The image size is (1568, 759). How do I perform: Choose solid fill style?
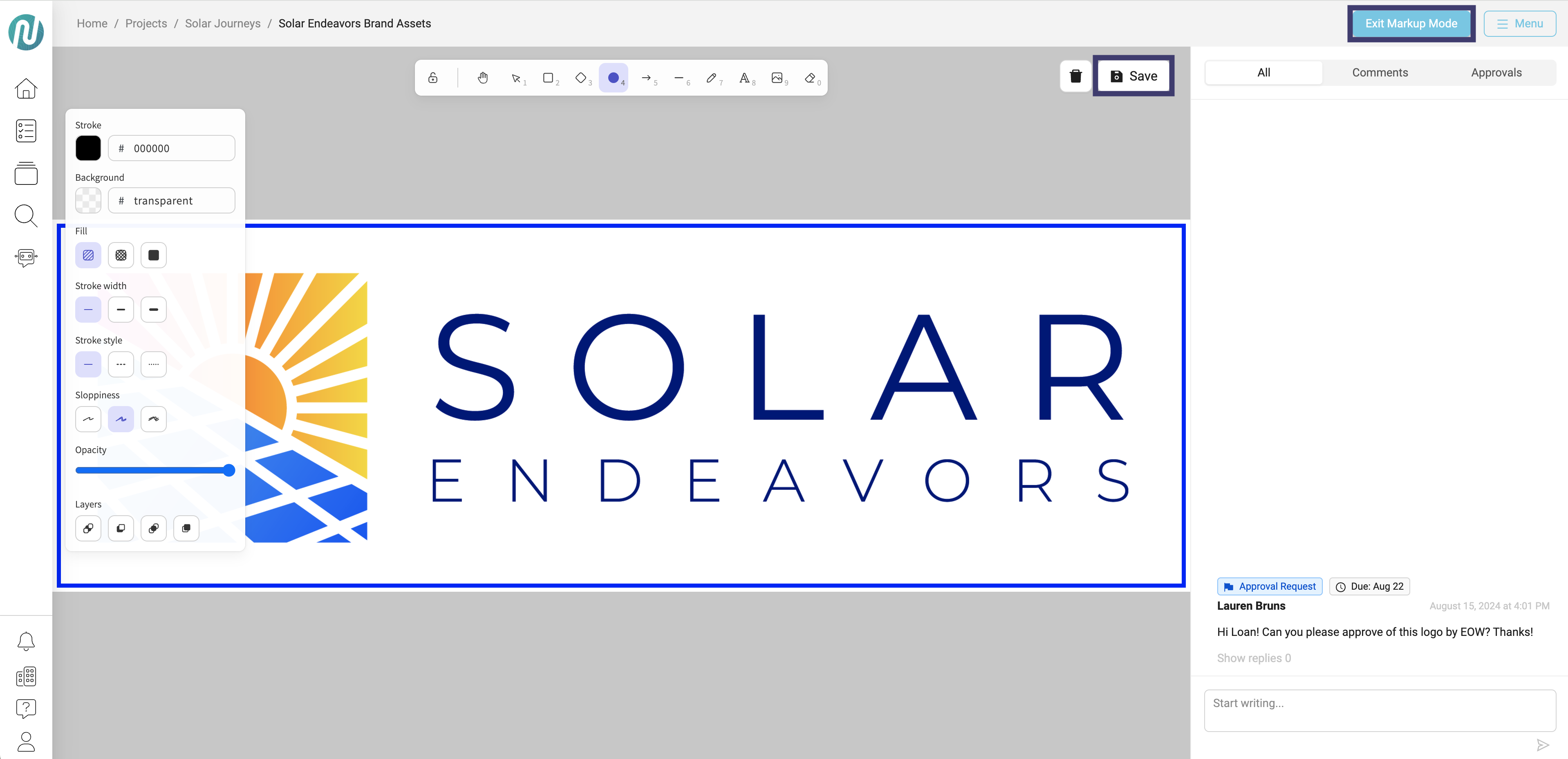(153, 255)
